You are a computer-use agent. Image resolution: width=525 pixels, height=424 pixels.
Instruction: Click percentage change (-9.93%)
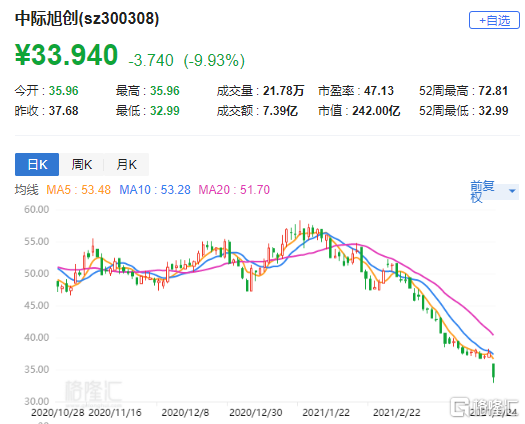214,61
